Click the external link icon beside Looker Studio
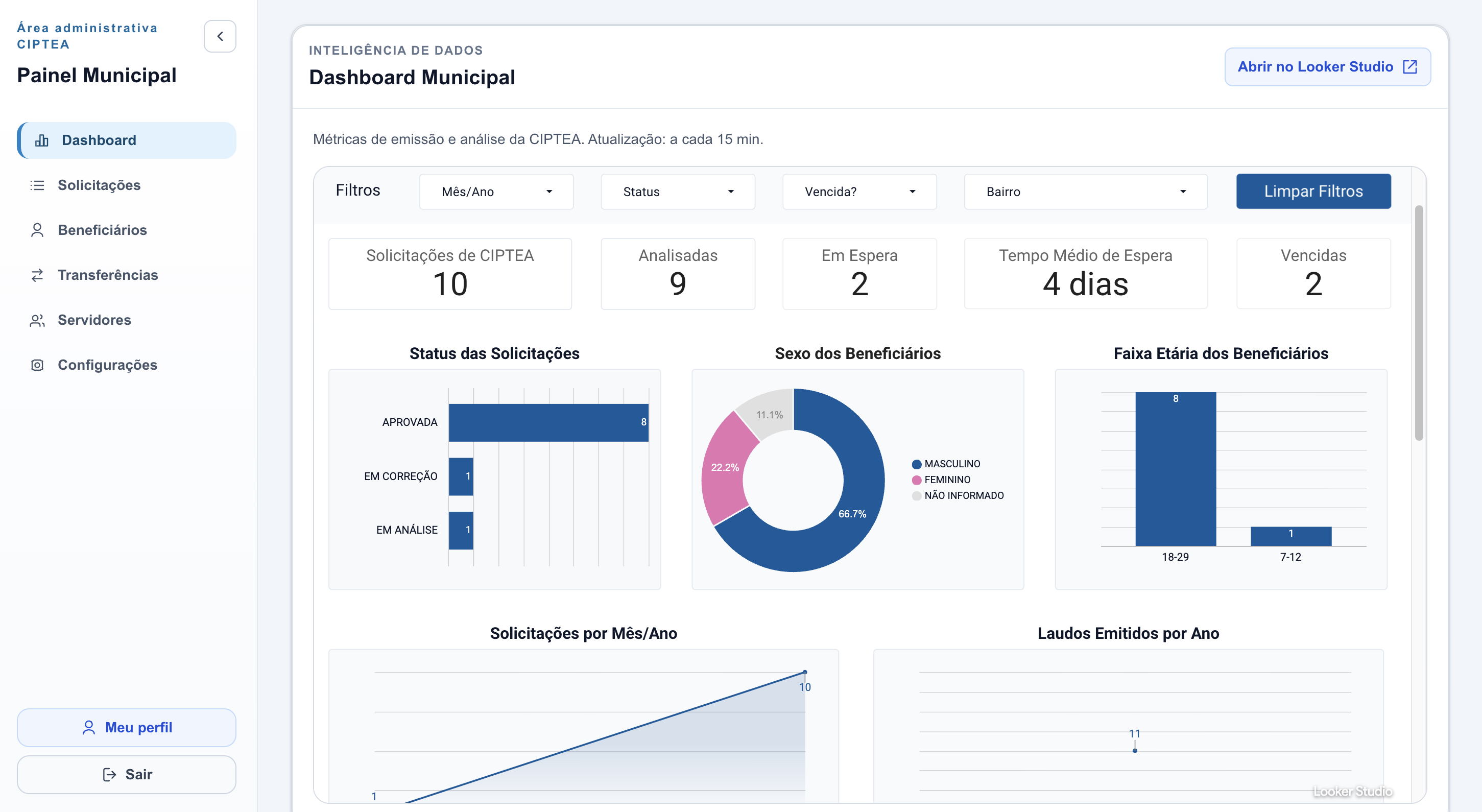This screenshot has width=1482, height=812. tap(1410, 67)
